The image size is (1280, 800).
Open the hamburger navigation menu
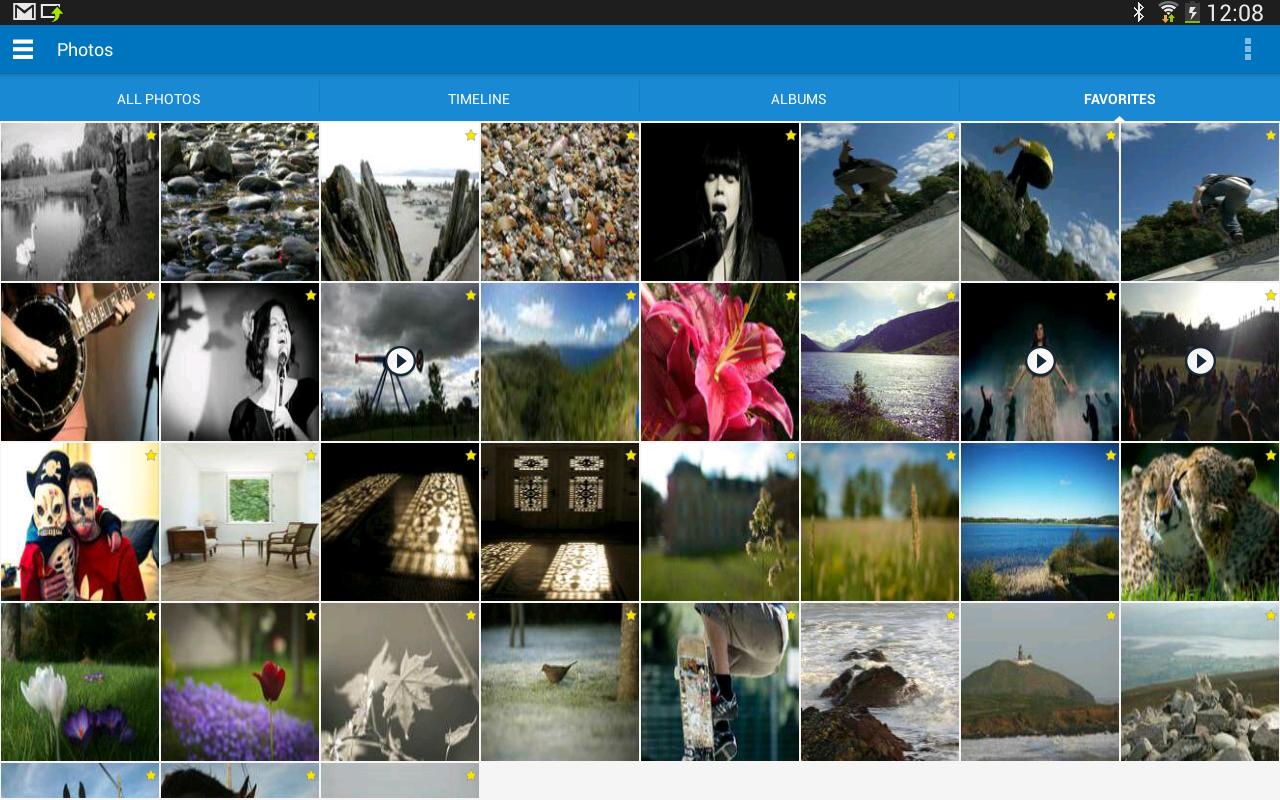tap(23, 50)
